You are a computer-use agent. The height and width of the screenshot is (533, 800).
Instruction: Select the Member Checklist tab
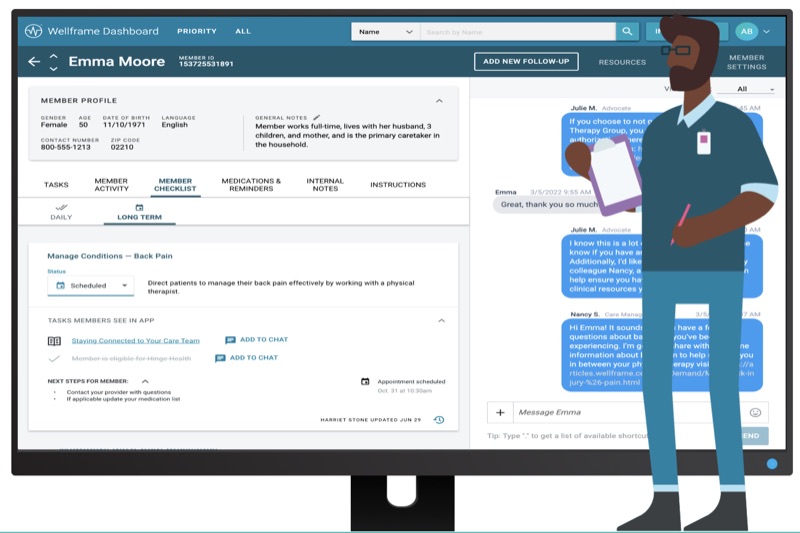point(175,185)
